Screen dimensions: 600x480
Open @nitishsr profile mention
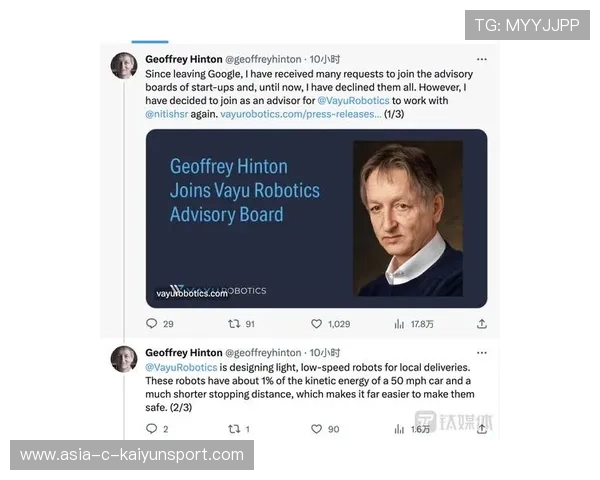coord(166,114)
